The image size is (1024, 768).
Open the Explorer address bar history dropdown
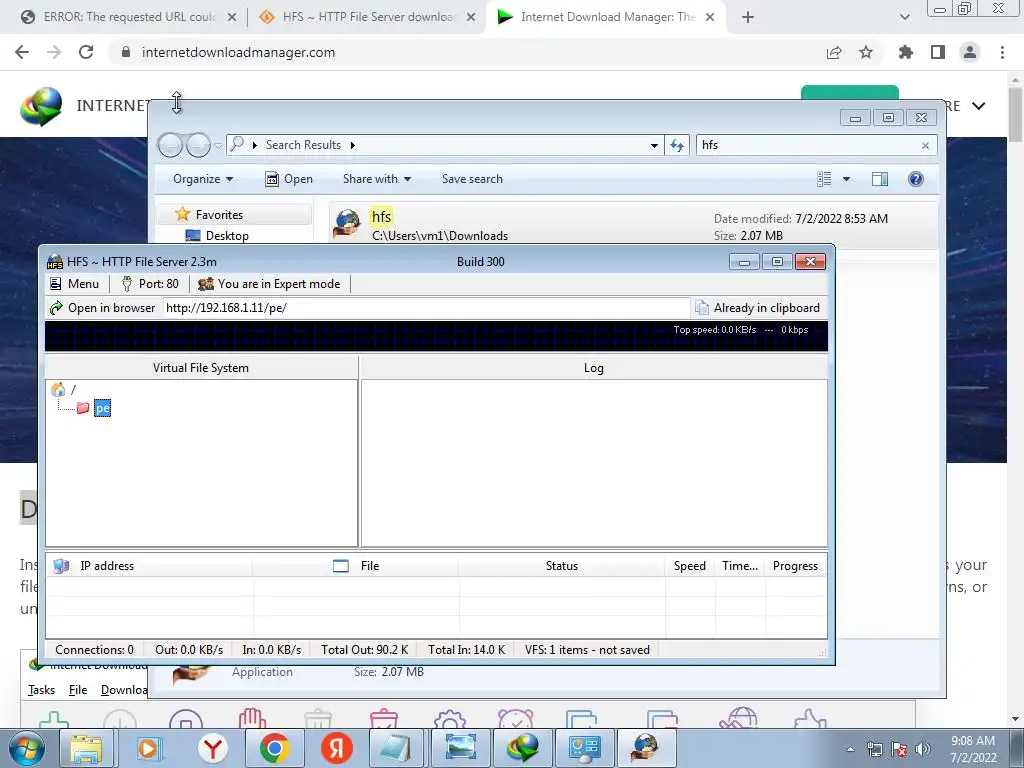654,146
